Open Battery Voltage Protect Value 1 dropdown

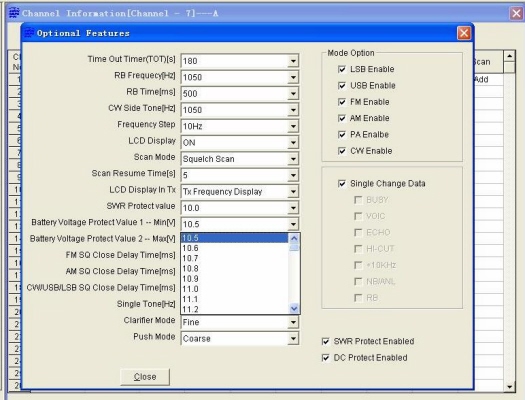293,224
